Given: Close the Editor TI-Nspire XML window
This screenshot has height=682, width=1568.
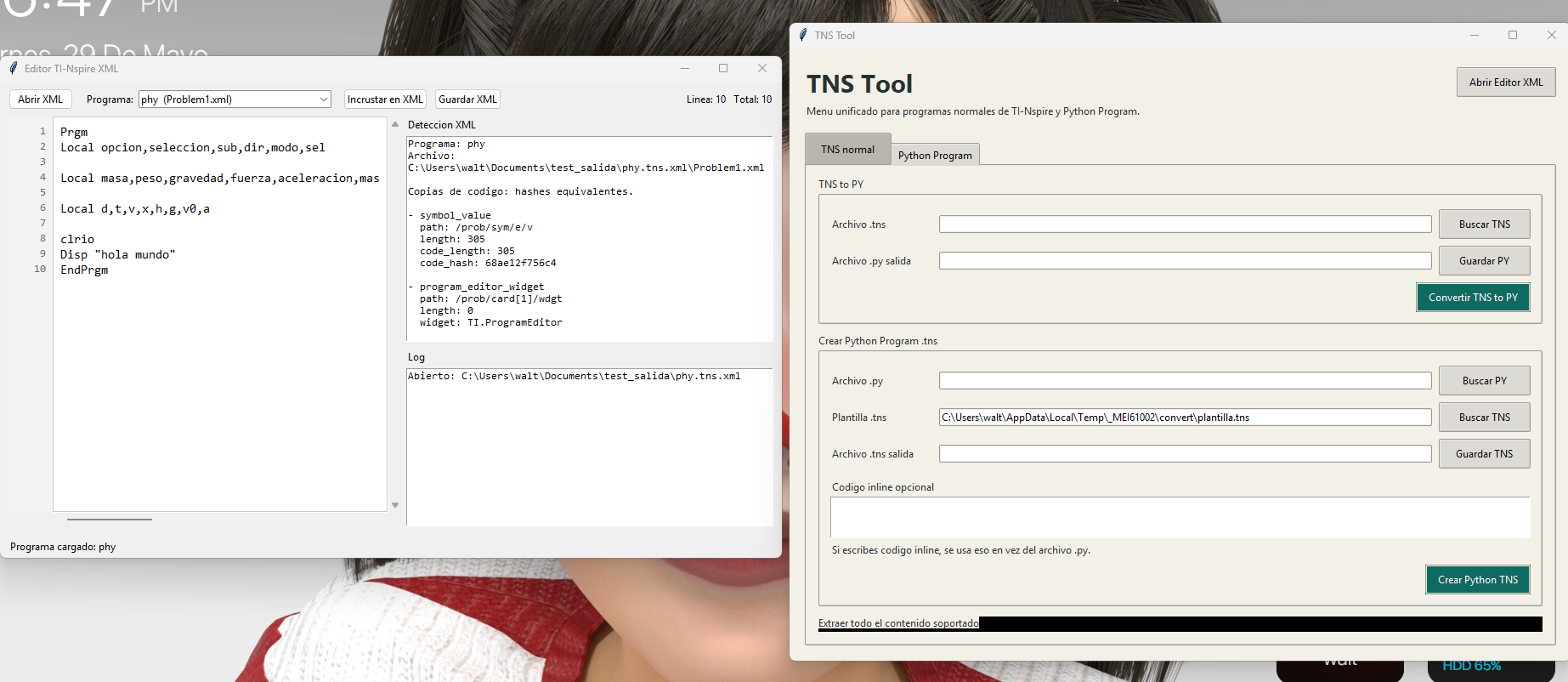Looking at the screenshot, I should click(x=762, y=68).
